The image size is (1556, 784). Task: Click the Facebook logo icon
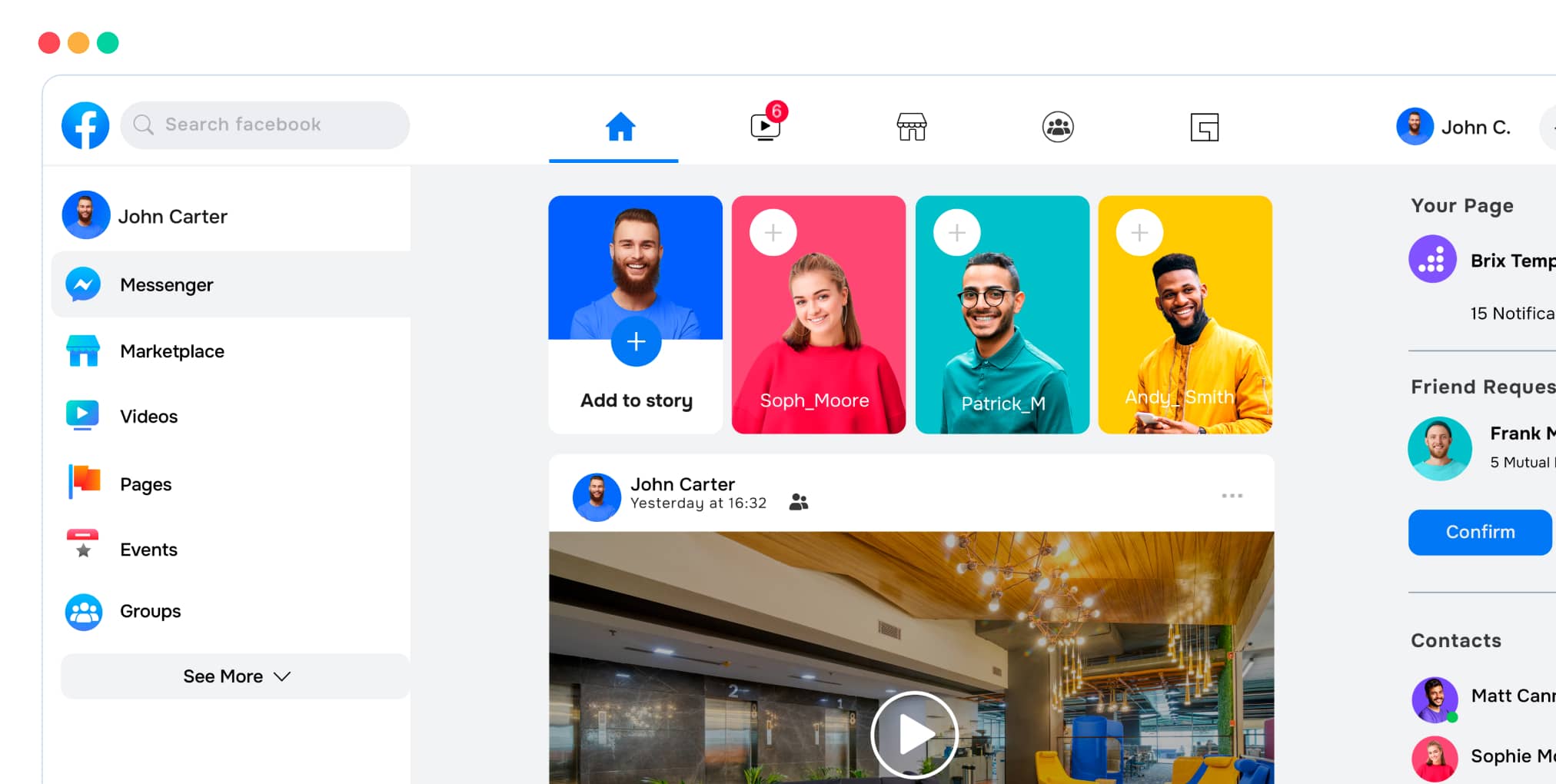[x=85, y=125]
